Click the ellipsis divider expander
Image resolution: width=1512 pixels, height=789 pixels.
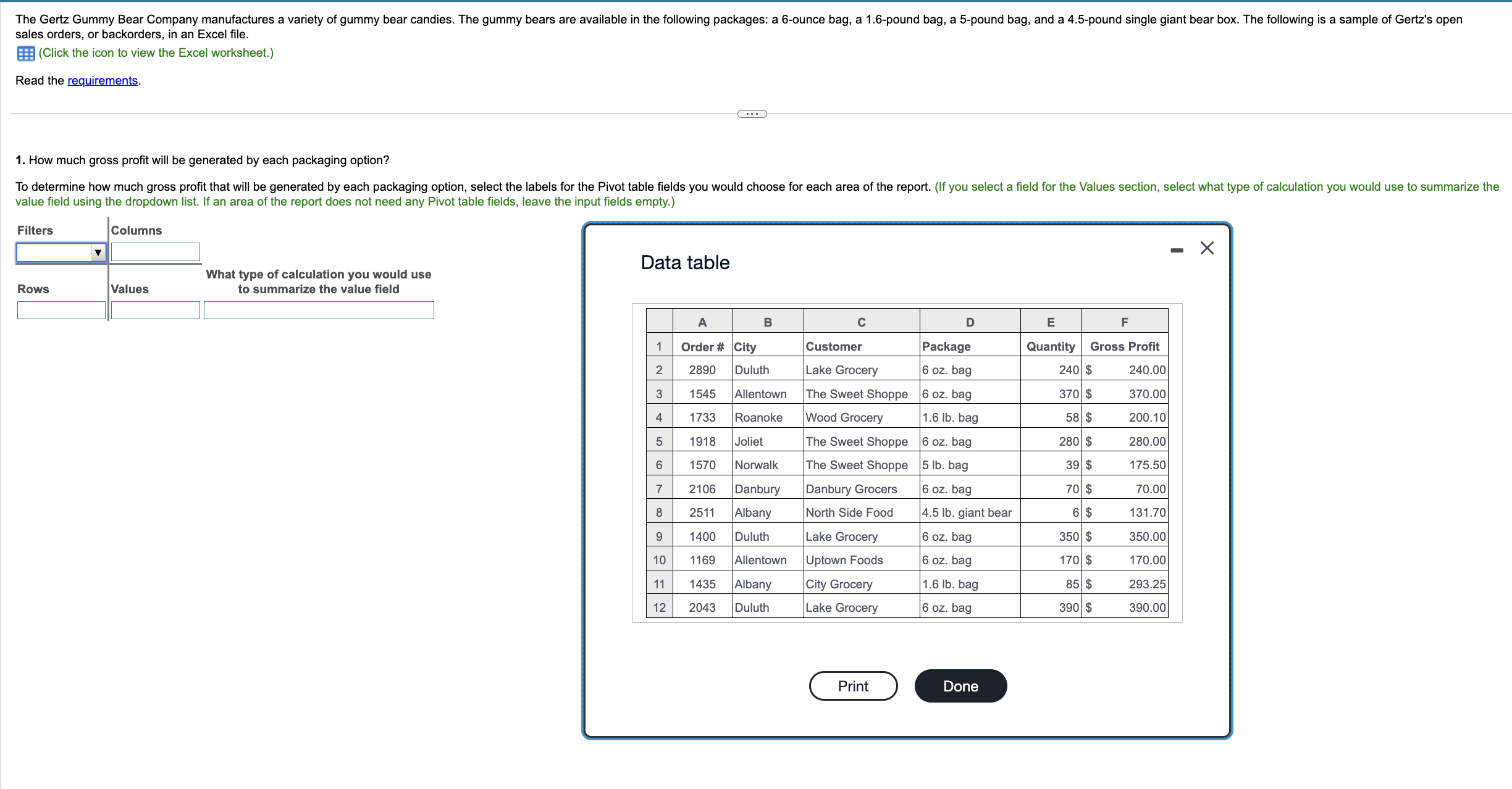pos(752,114)
